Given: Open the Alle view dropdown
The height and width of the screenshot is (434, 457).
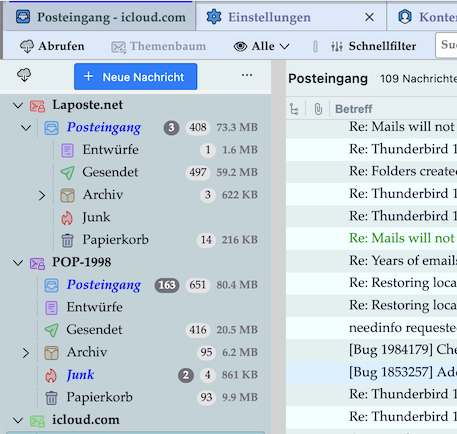Looking at the screenshot, I should [261, 46].
